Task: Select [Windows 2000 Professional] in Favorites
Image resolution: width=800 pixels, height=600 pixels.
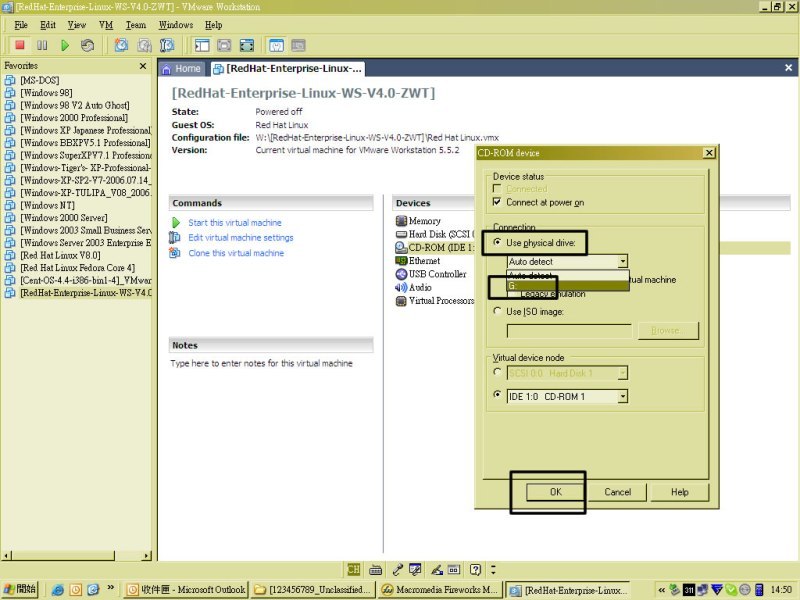Action: (x=74, y=118)
